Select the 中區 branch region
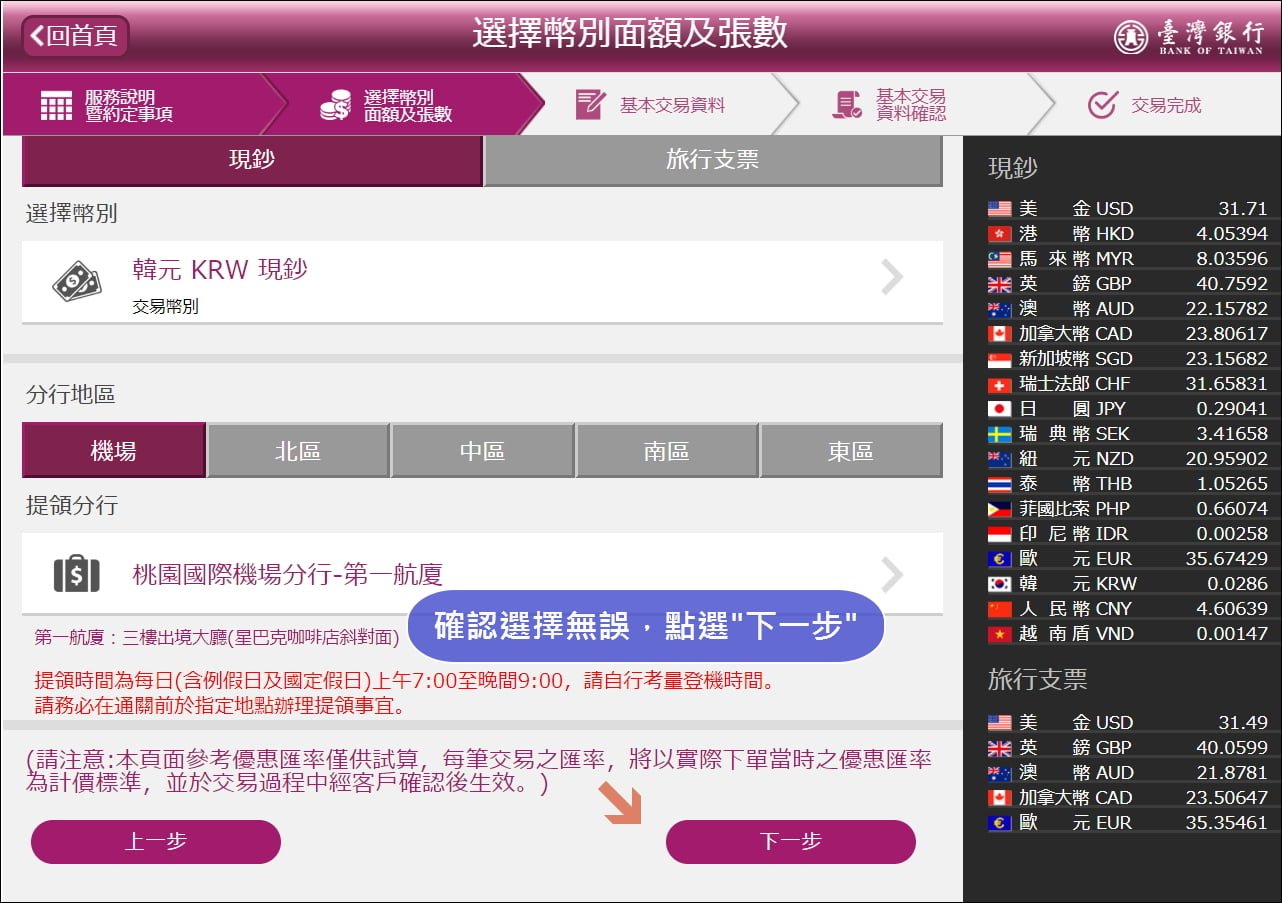 482,451
